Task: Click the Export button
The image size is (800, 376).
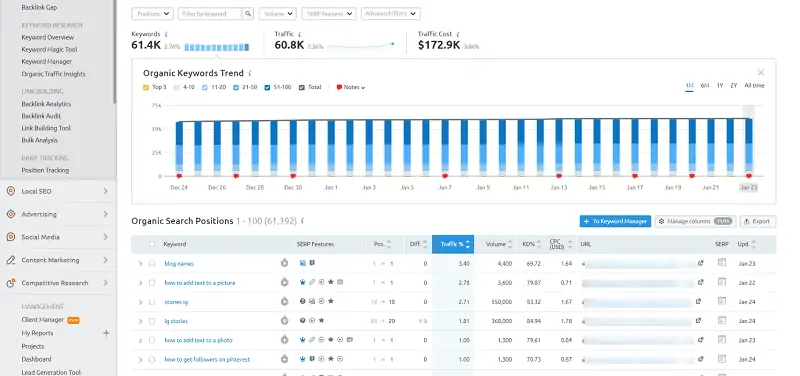Action: 758,221
